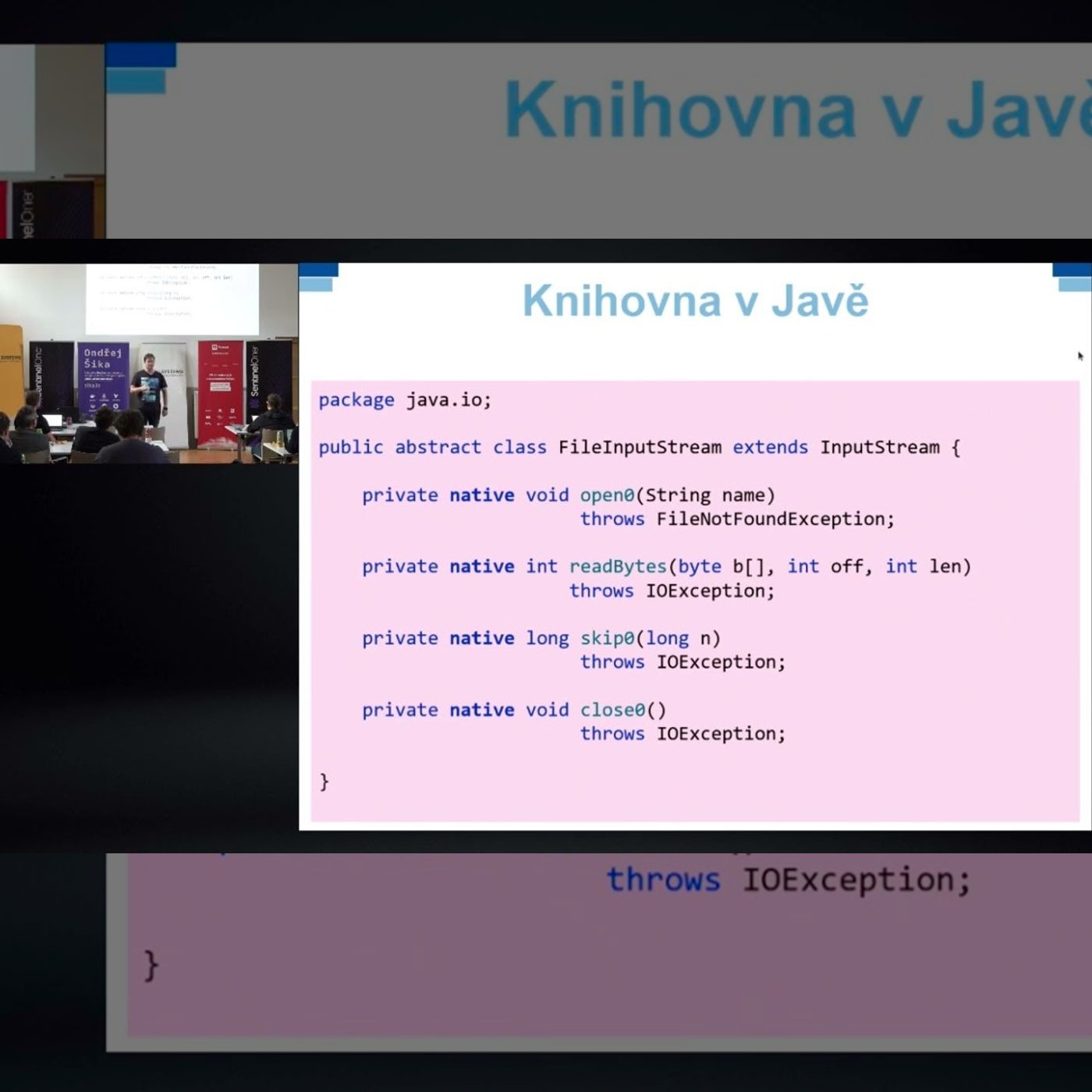Click the large blurred 'throws IOException;' background text
The image size is (1092, 1092).
789,880
